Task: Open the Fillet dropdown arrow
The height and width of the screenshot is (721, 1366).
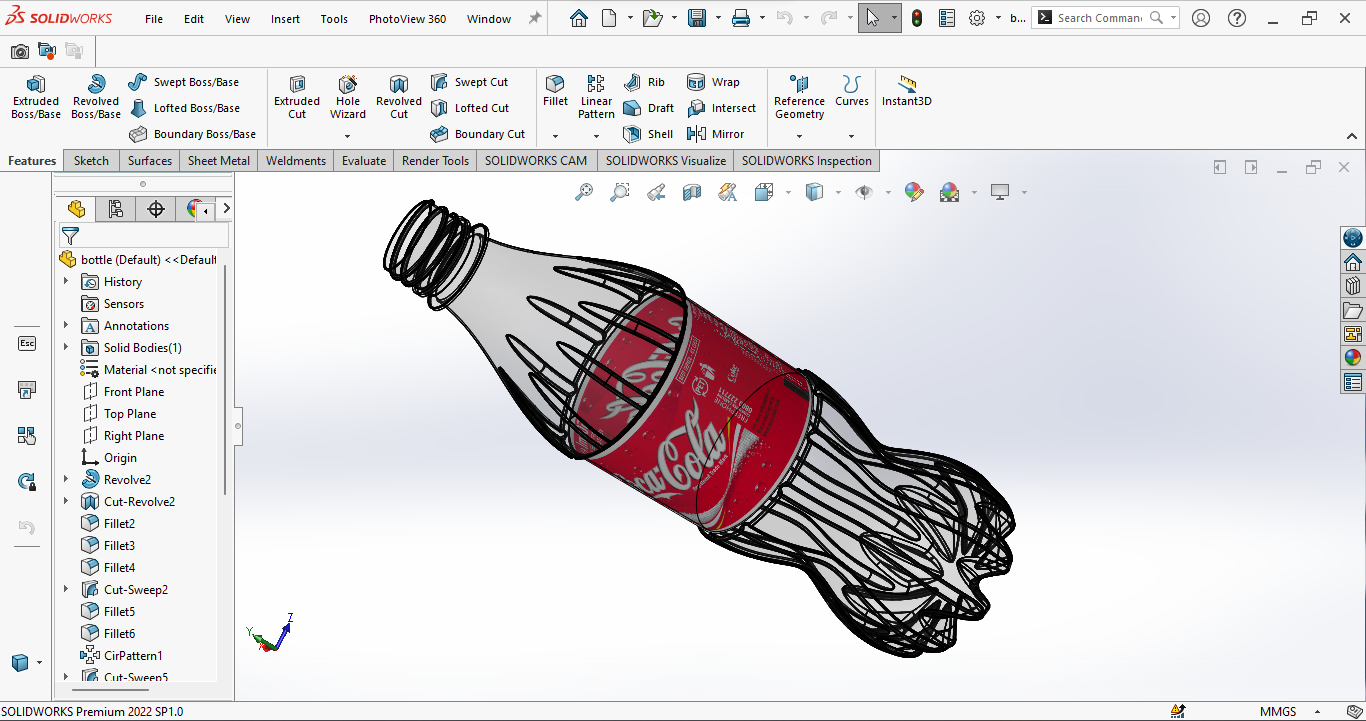Action: pyautogui.click(x=555, y=136)
